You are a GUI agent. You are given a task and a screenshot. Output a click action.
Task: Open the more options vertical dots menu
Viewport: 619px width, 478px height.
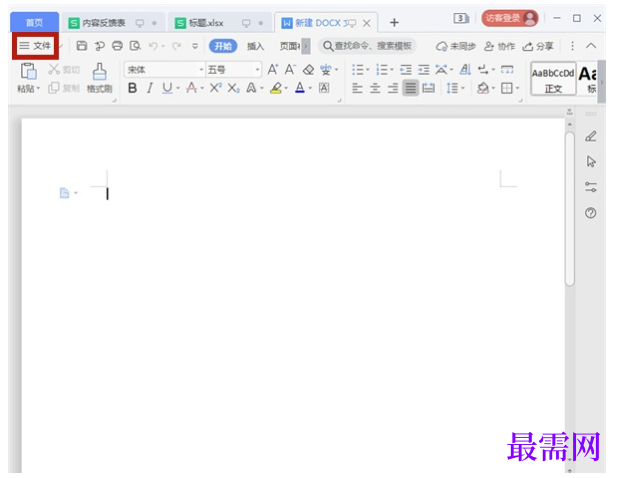[572, 46]
